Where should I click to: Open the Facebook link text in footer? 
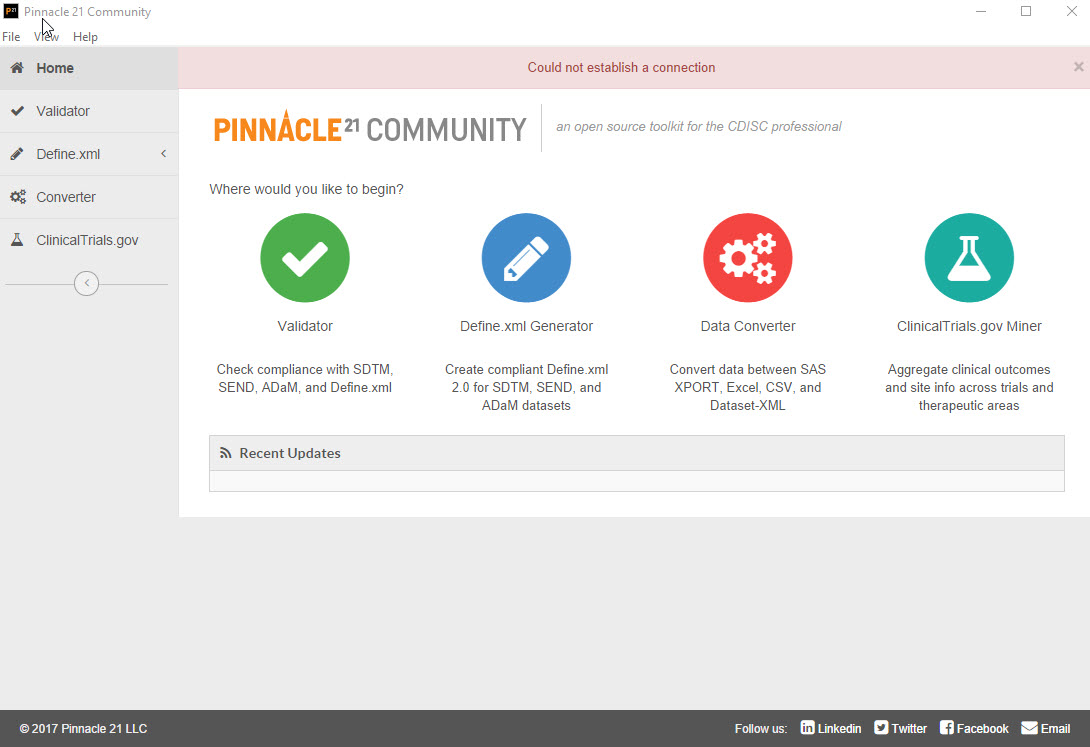982,728
